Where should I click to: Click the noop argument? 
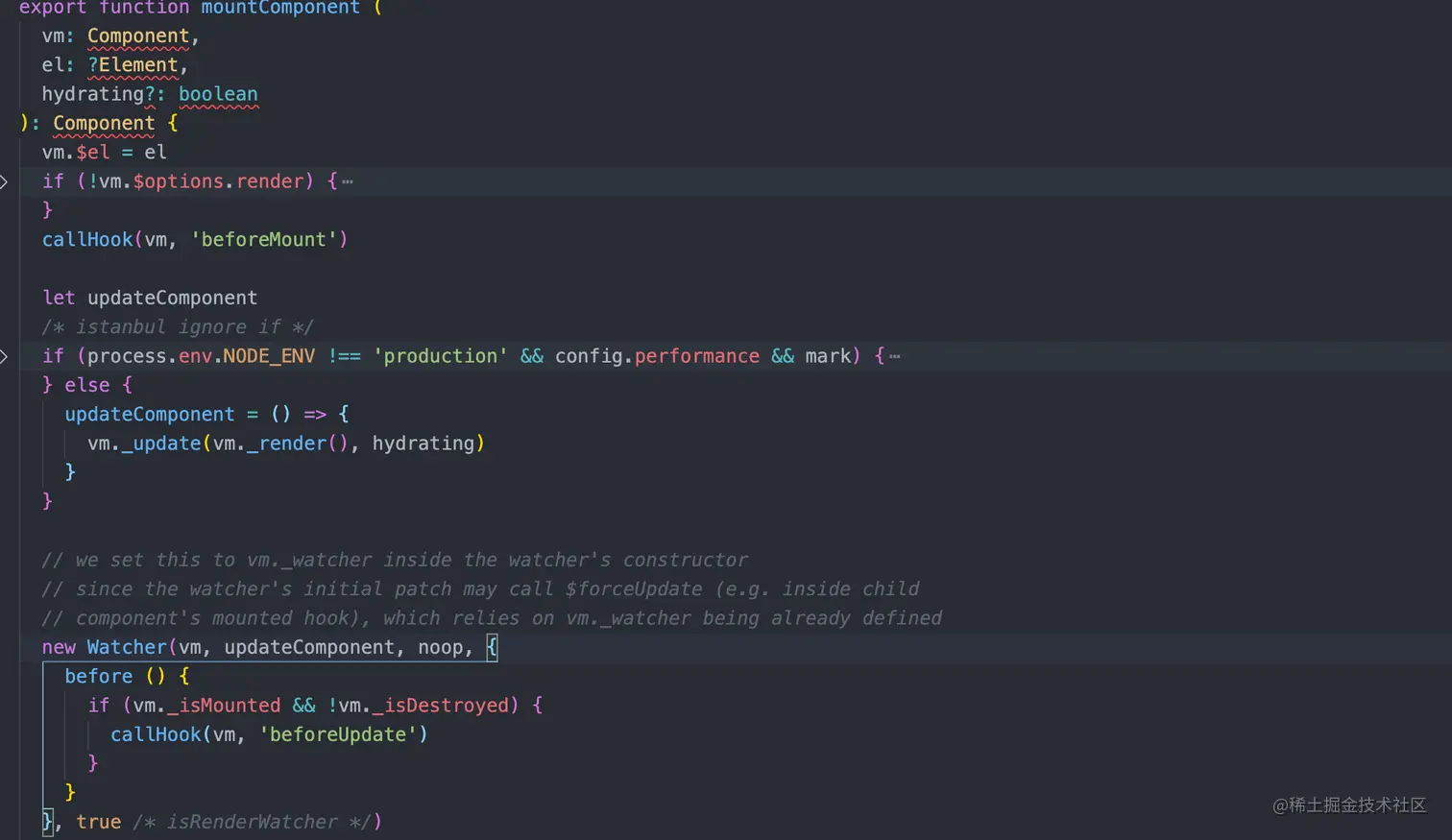(441, 648)
